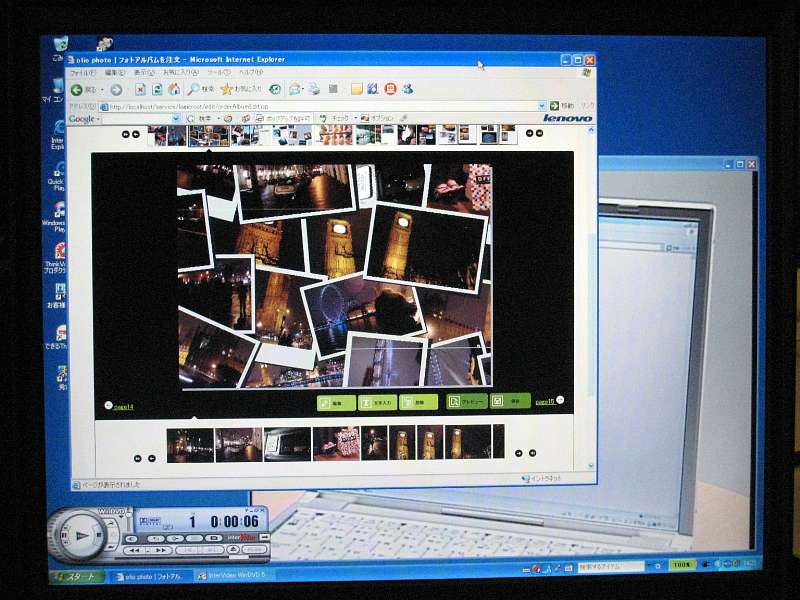
Task: Click the round arrow beside page14
Action: point(108,405)
